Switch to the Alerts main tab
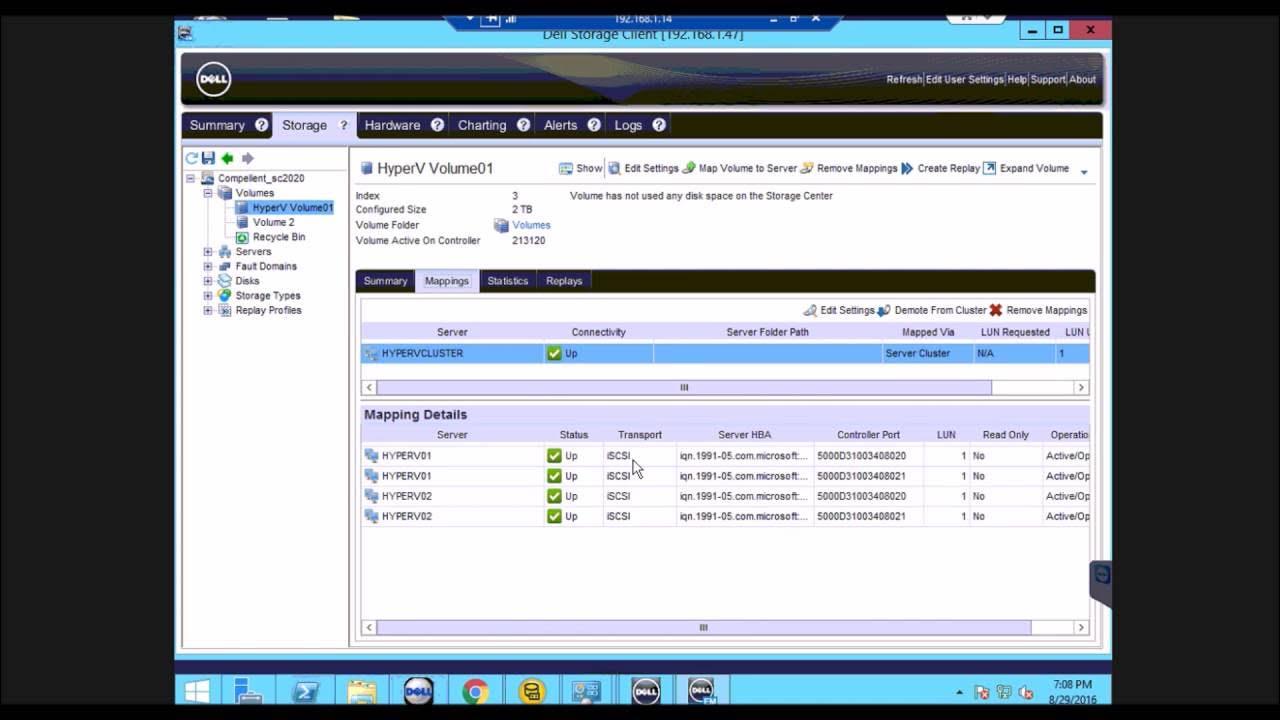The height and width of the screenshot is (720, 1280). click(x=560, y=125)
